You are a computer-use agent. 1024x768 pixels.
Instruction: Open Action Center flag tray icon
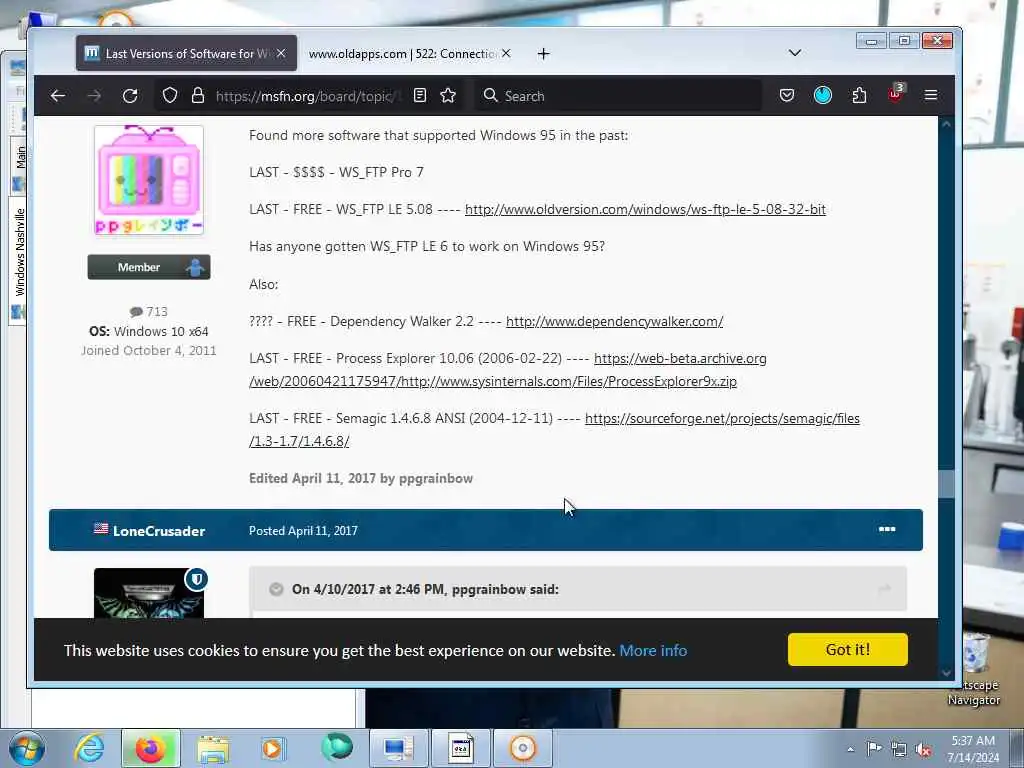pos(874,748)
